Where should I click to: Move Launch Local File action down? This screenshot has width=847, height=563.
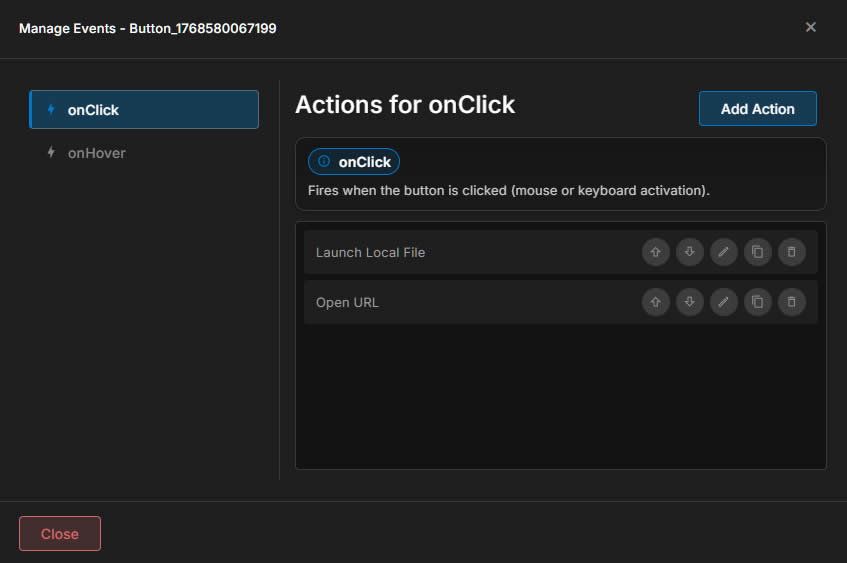point(689,252)
